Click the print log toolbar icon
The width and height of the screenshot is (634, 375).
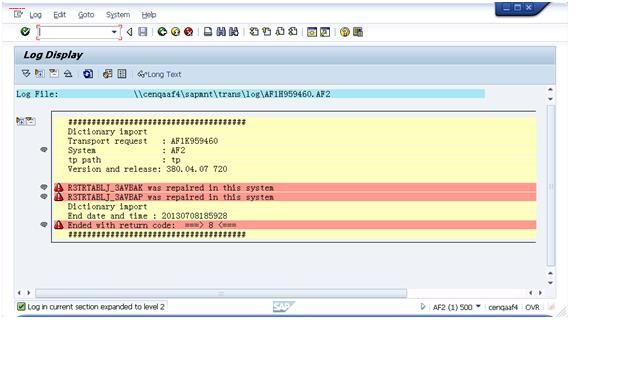108,74
